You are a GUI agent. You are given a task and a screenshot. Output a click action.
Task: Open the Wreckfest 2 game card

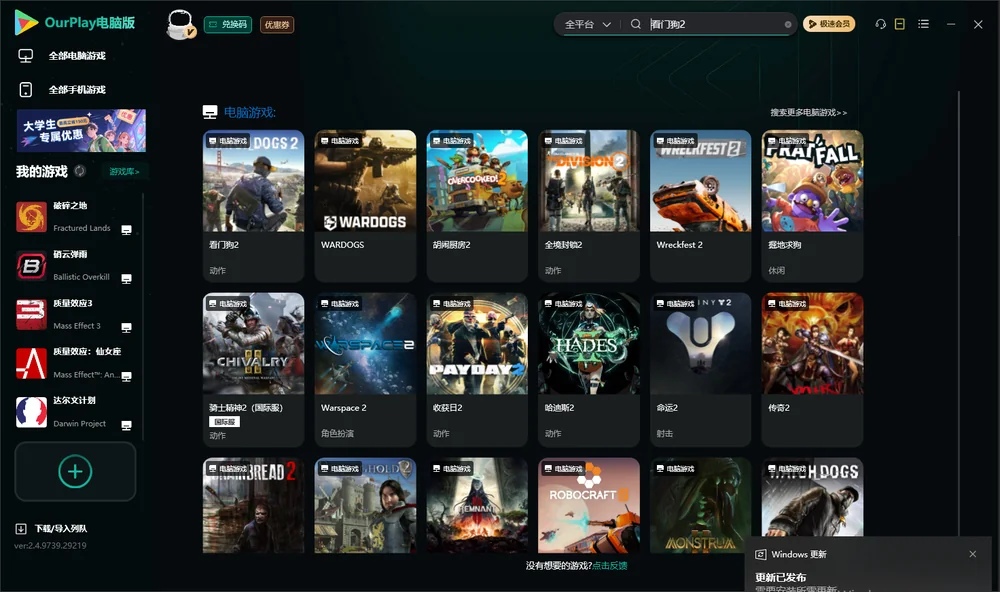coord(701,205)
